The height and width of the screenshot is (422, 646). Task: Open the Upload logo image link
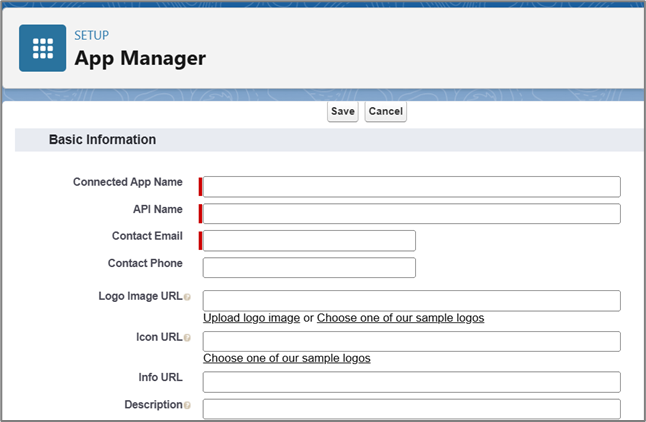(251, 318)
